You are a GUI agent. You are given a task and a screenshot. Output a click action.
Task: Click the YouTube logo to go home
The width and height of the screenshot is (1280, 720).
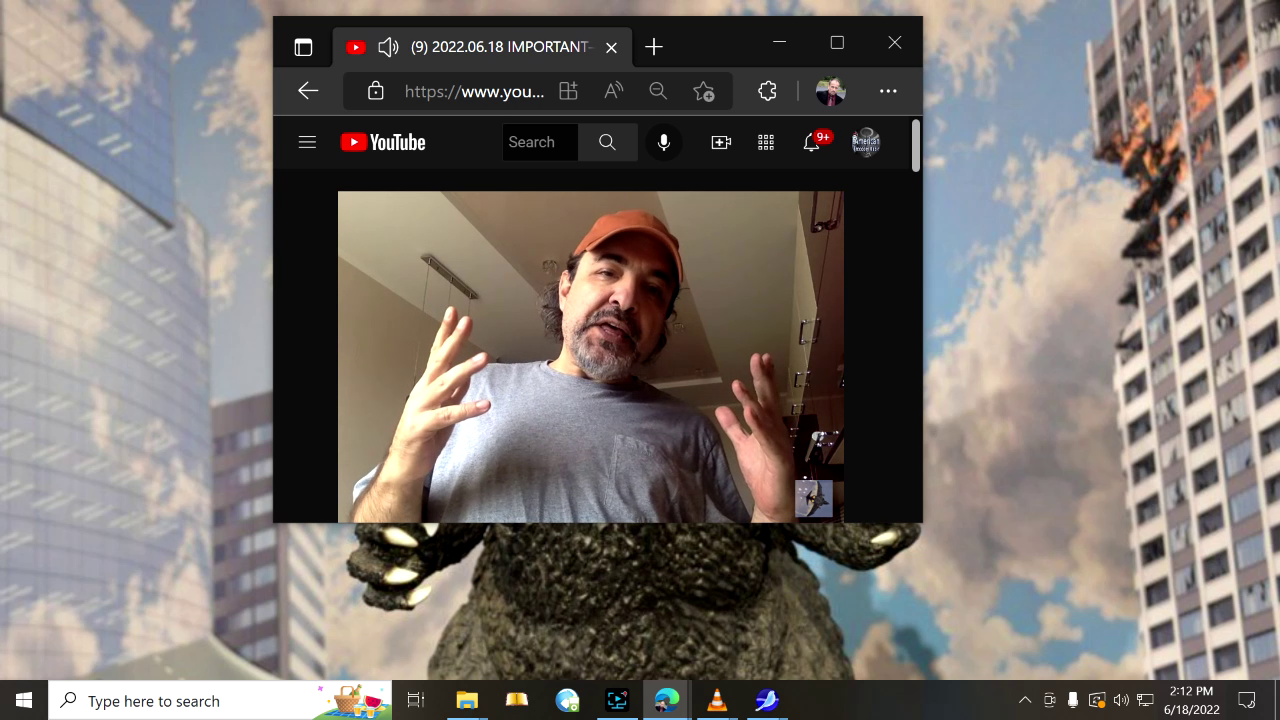[x=383, y=142]
